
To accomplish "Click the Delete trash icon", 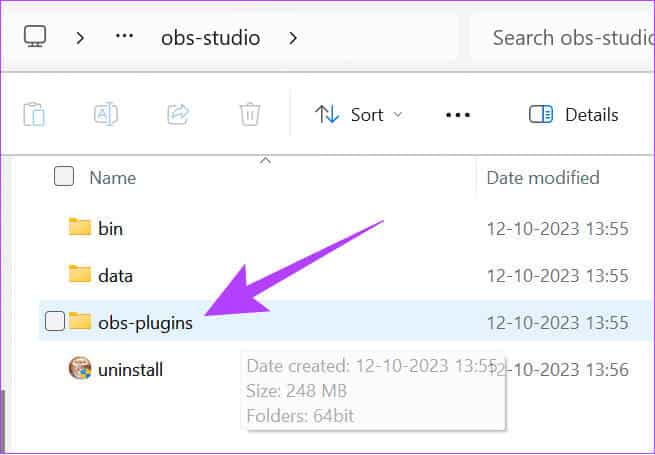I will click(x=250, y=114).
